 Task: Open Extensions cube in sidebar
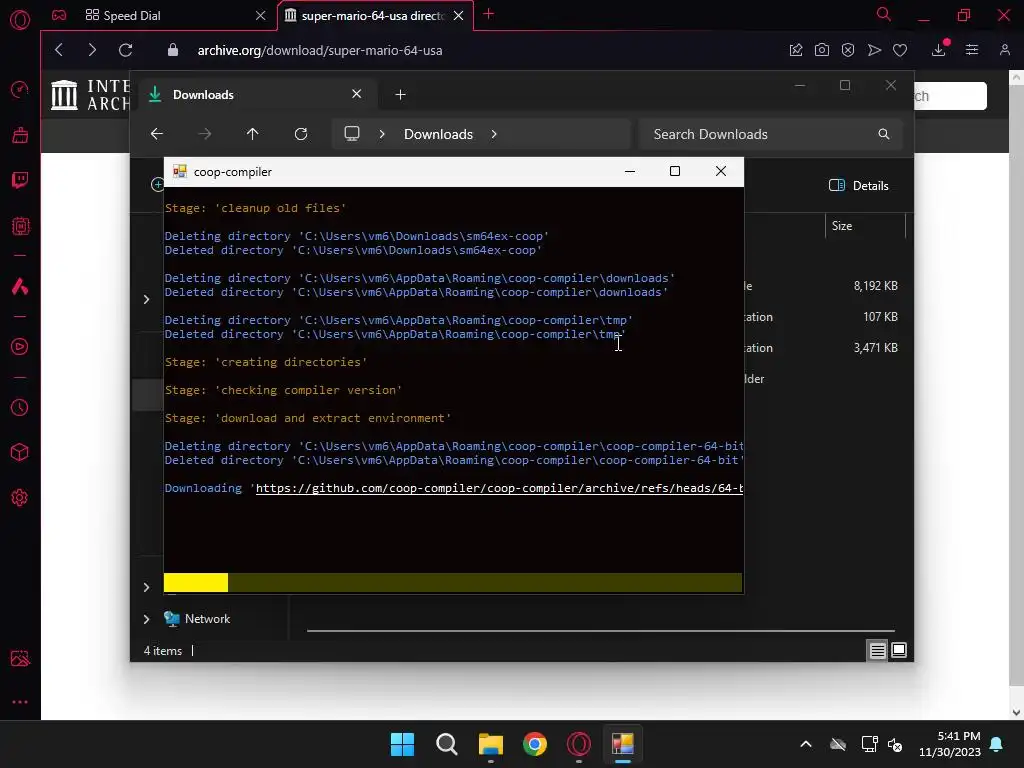coord(20,453)
